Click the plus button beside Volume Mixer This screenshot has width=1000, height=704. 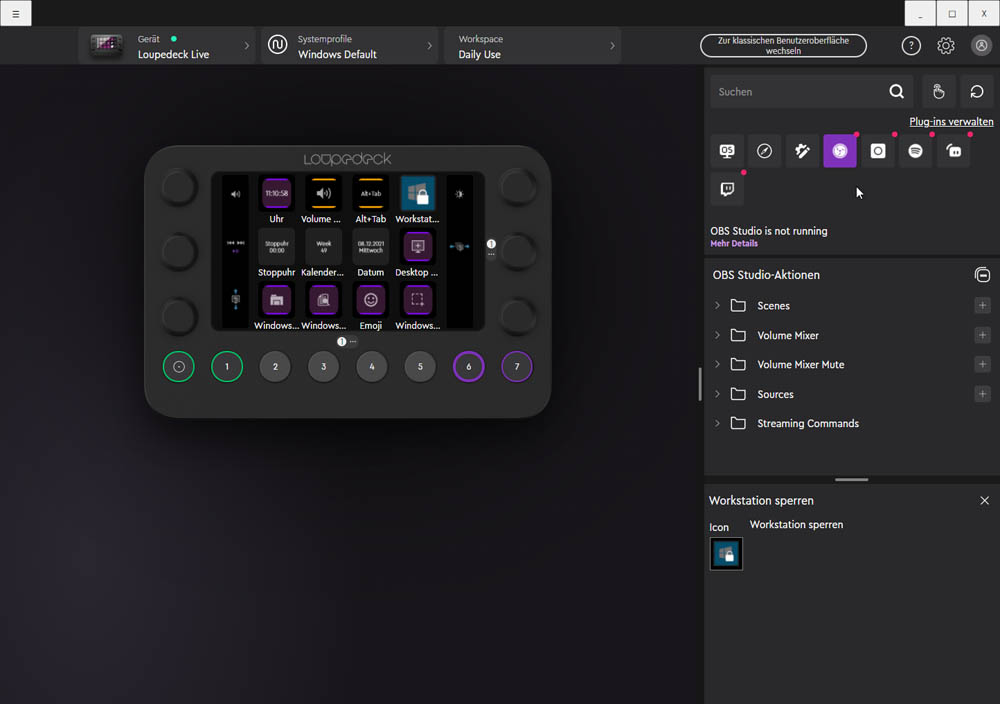click(982, 335)
